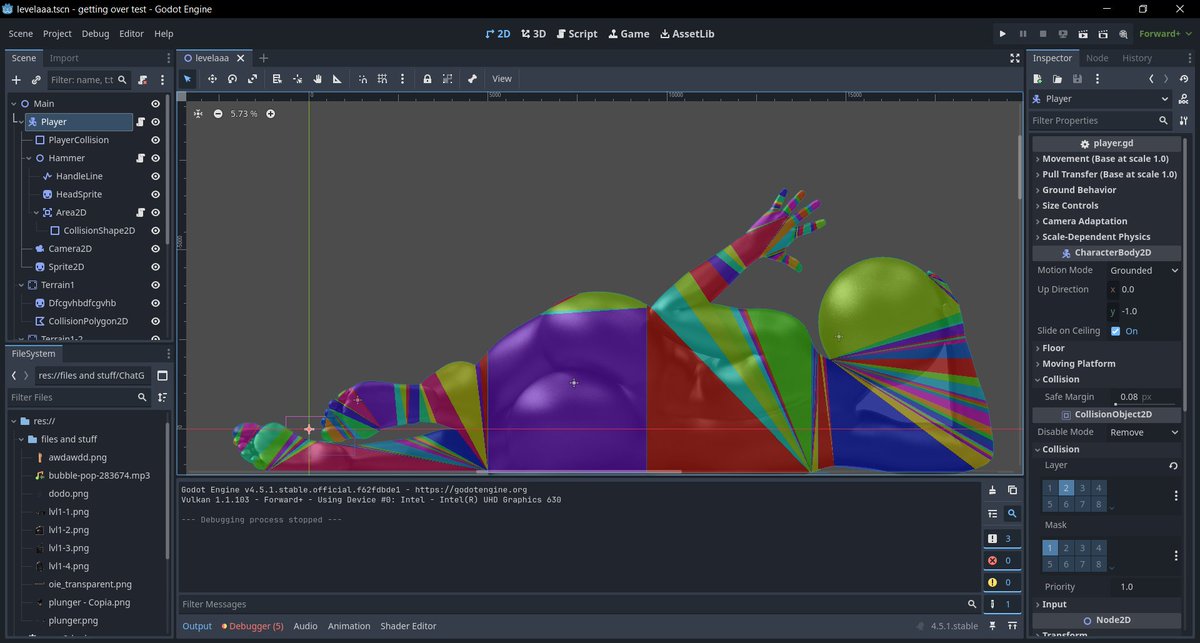The height and width of the screenshot is (643, 1200).
Task: Click the Group selected nodes icon
Action: click(447, 79)
